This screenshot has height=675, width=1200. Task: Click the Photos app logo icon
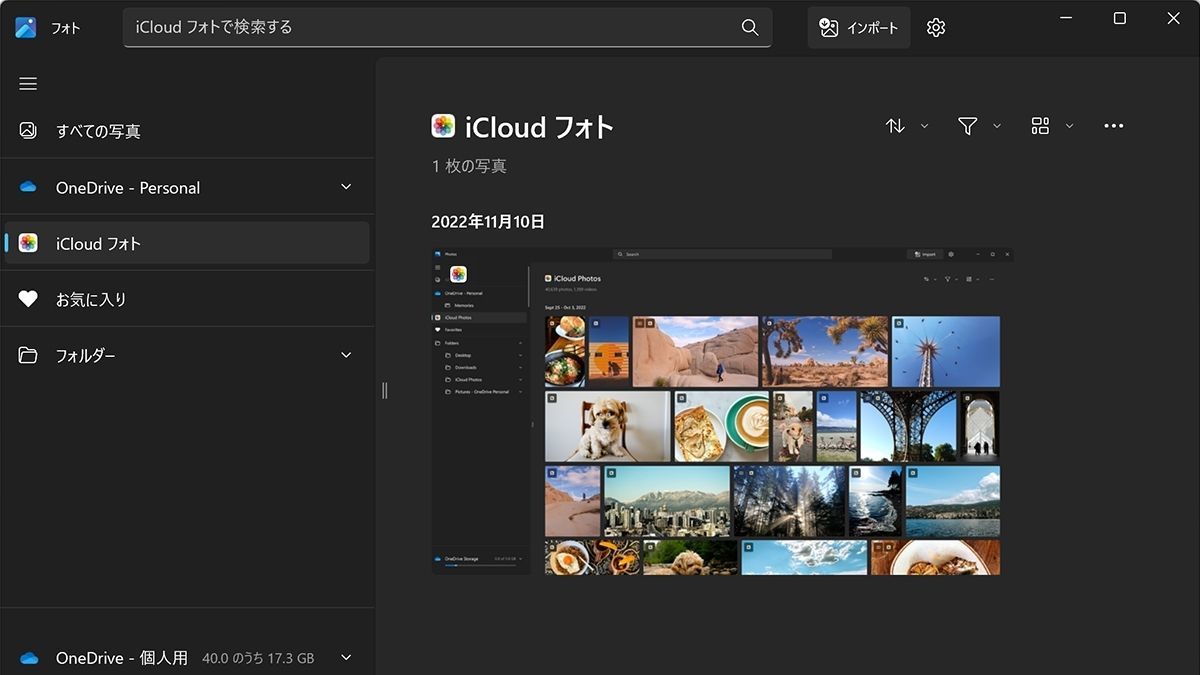26,28
